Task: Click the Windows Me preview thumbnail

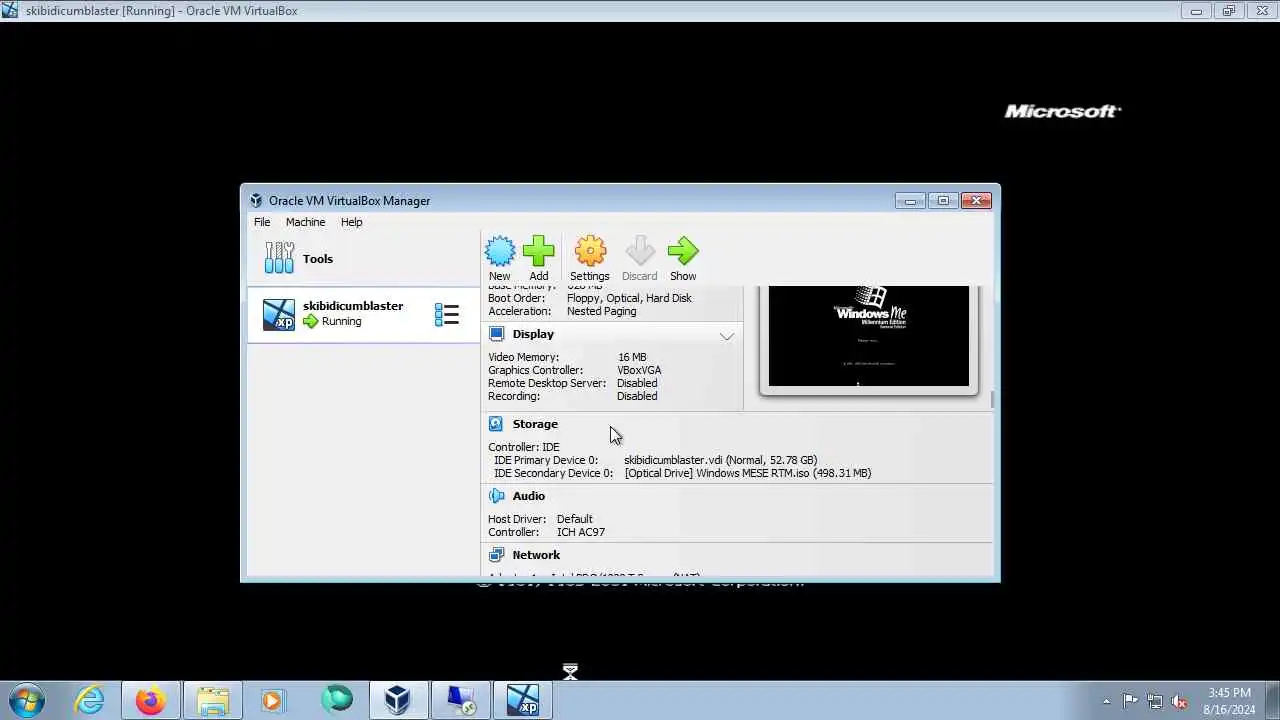Action: tap(869, 336)
